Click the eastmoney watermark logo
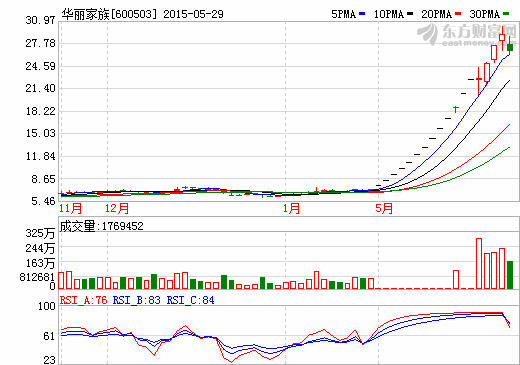Image resolution: width=520 pixels, height=365 pixels. click(x=466, y=34)
